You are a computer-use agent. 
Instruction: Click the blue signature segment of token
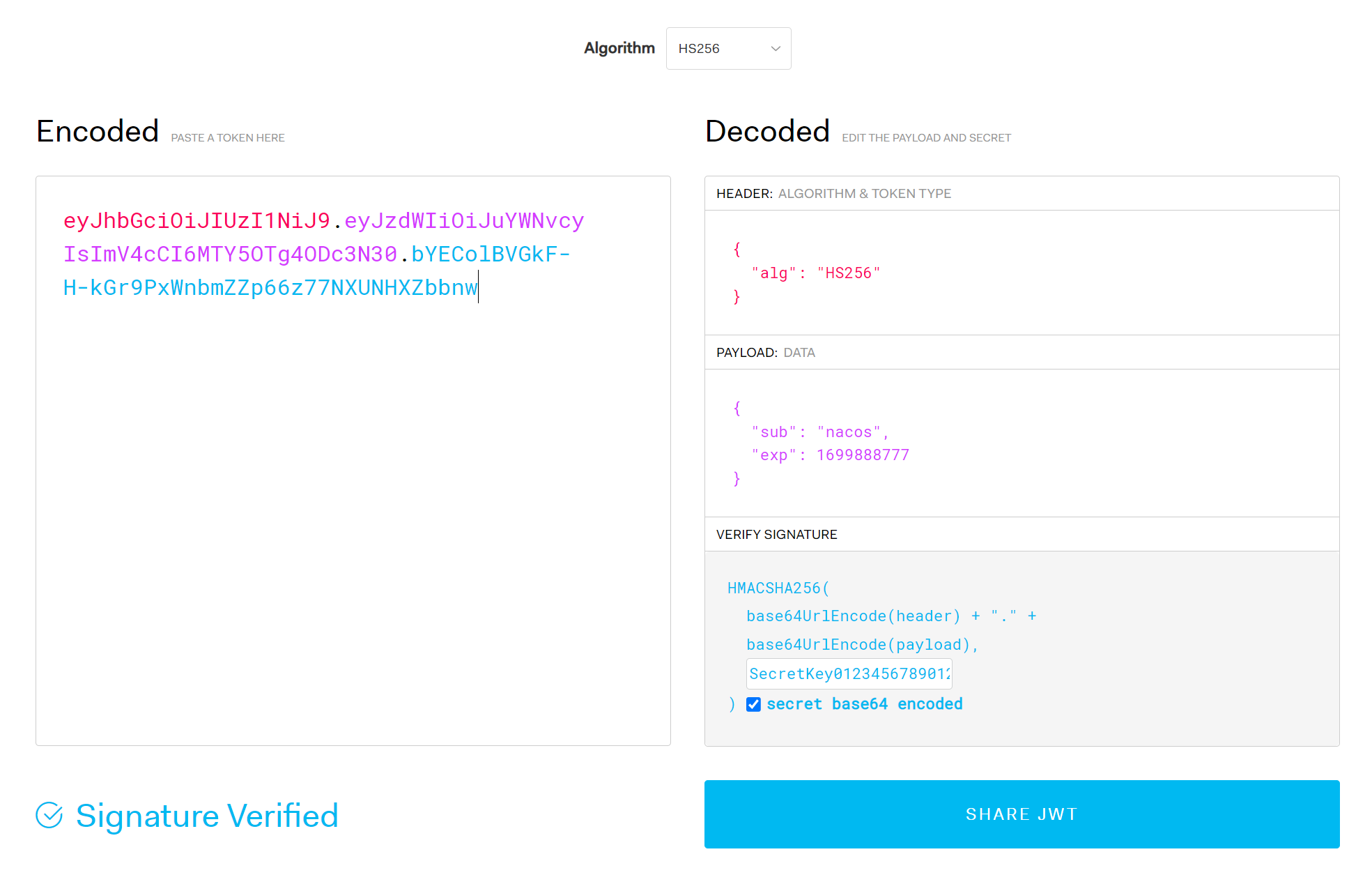pos(269,288)
